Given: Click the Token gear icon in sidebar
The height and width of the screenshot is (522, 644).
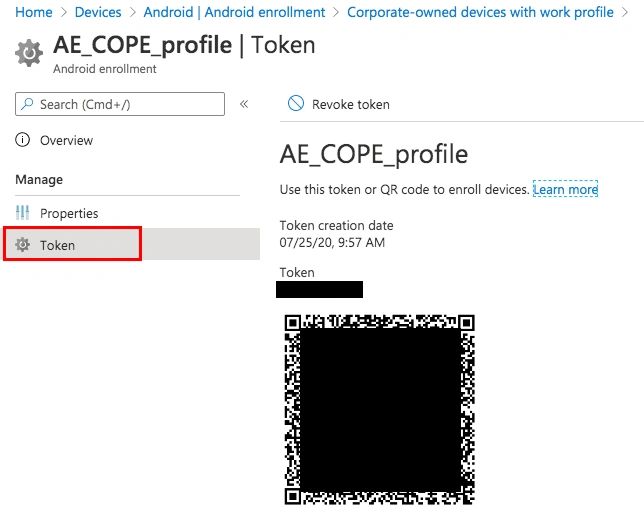Looking at the screenshot, I should pyautogui.click(x=23, y=245).
